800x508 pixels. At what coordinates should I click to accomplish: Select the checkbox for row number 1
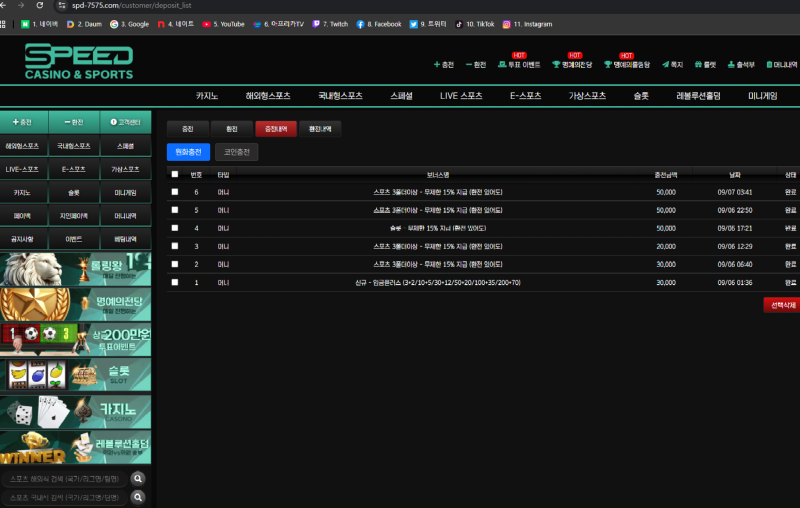(175, 282)
